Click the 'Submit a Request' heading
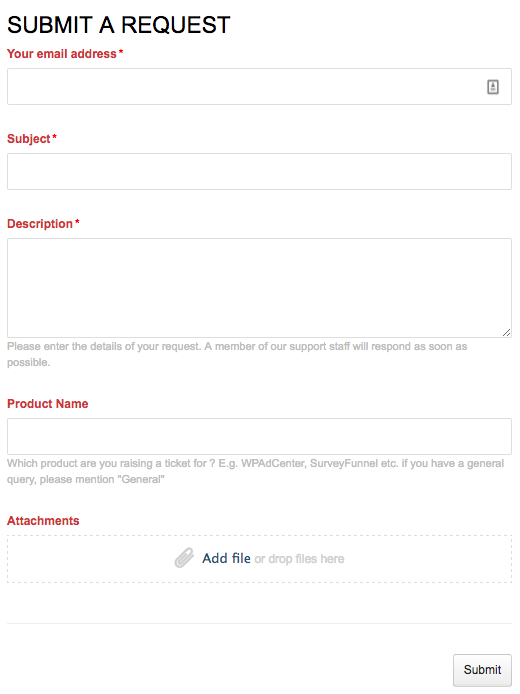 point(119,25)
